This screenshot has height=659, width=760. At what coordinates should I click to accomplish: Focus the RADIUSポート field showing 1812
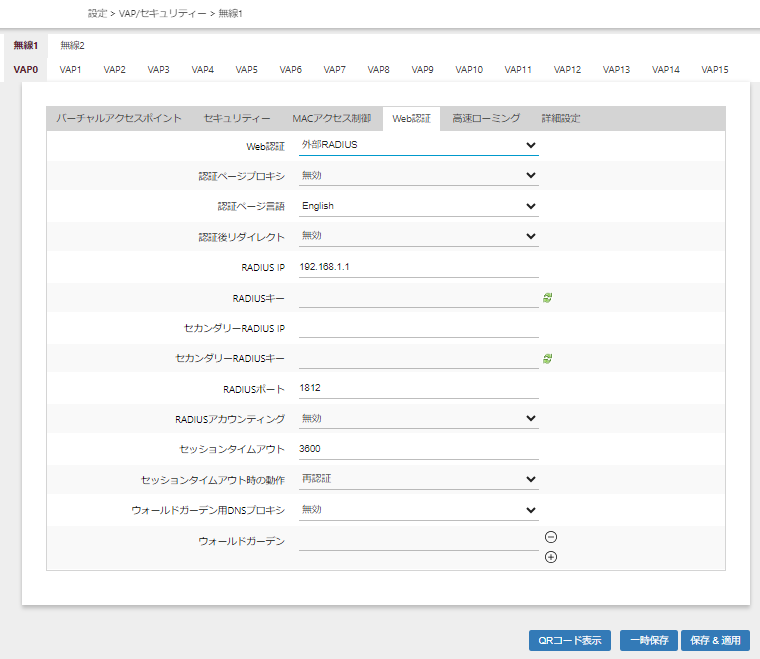tap(419, 389)
